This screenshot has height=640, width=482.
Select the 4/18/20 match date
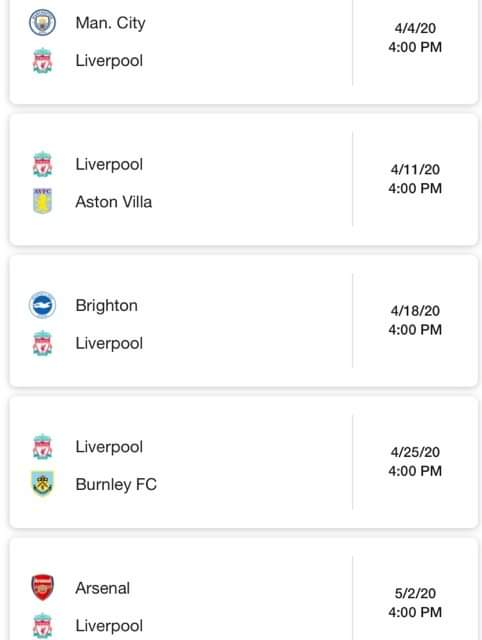tap(415, 311)
